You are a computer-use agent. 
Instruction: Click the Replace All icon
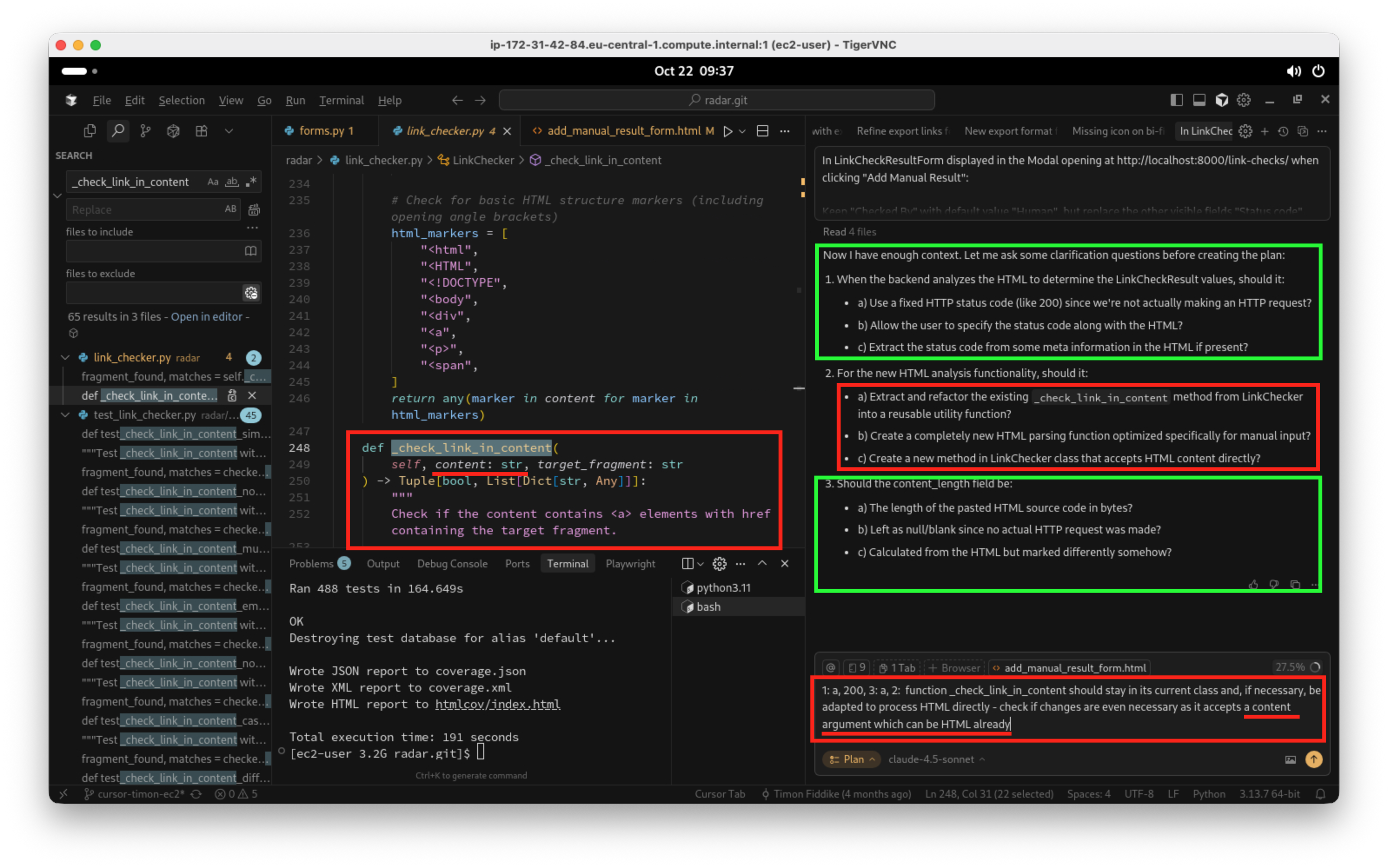pyautogui.click(x=254, y=209)
